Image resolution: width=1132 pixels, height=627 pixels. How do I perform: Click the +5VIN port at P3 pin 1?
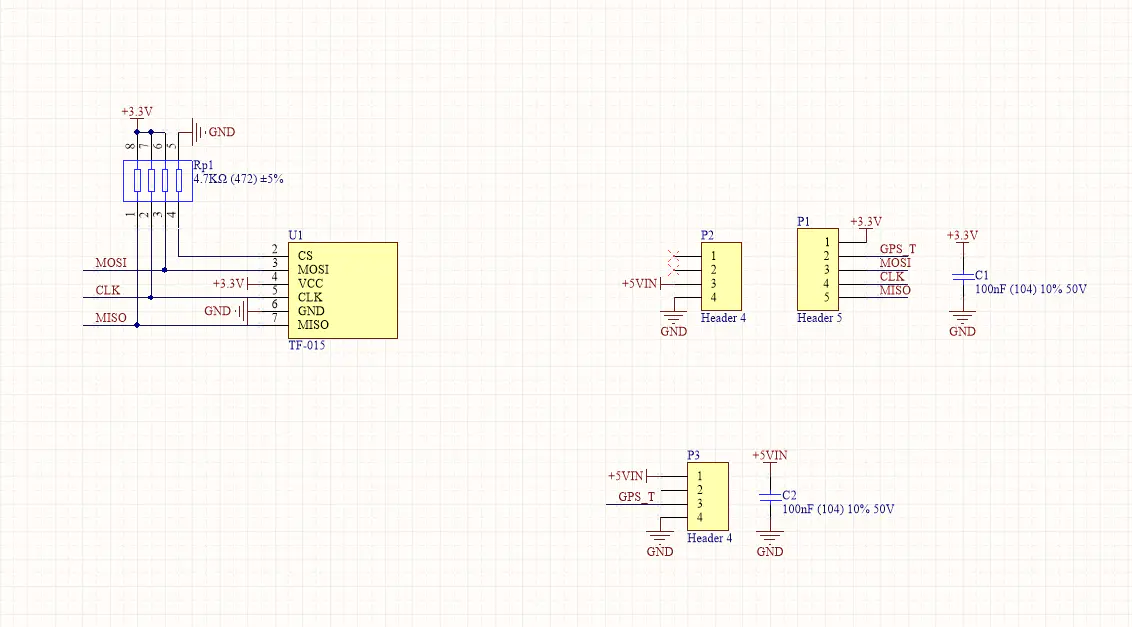point(628,476)
